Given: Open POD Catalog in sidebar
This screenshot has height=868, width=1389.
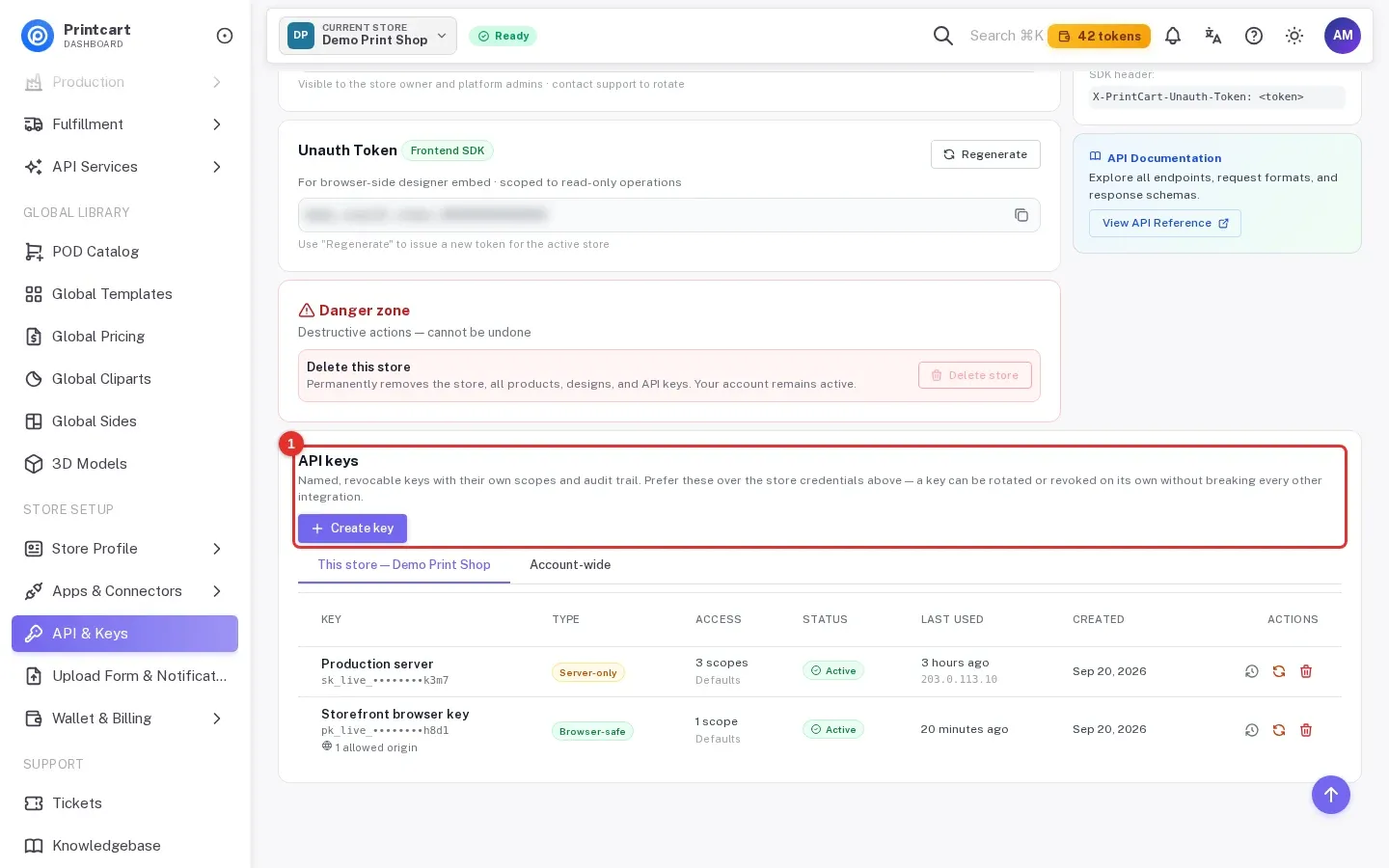Looking at the screenshot, I should click(x=124, y=252).
